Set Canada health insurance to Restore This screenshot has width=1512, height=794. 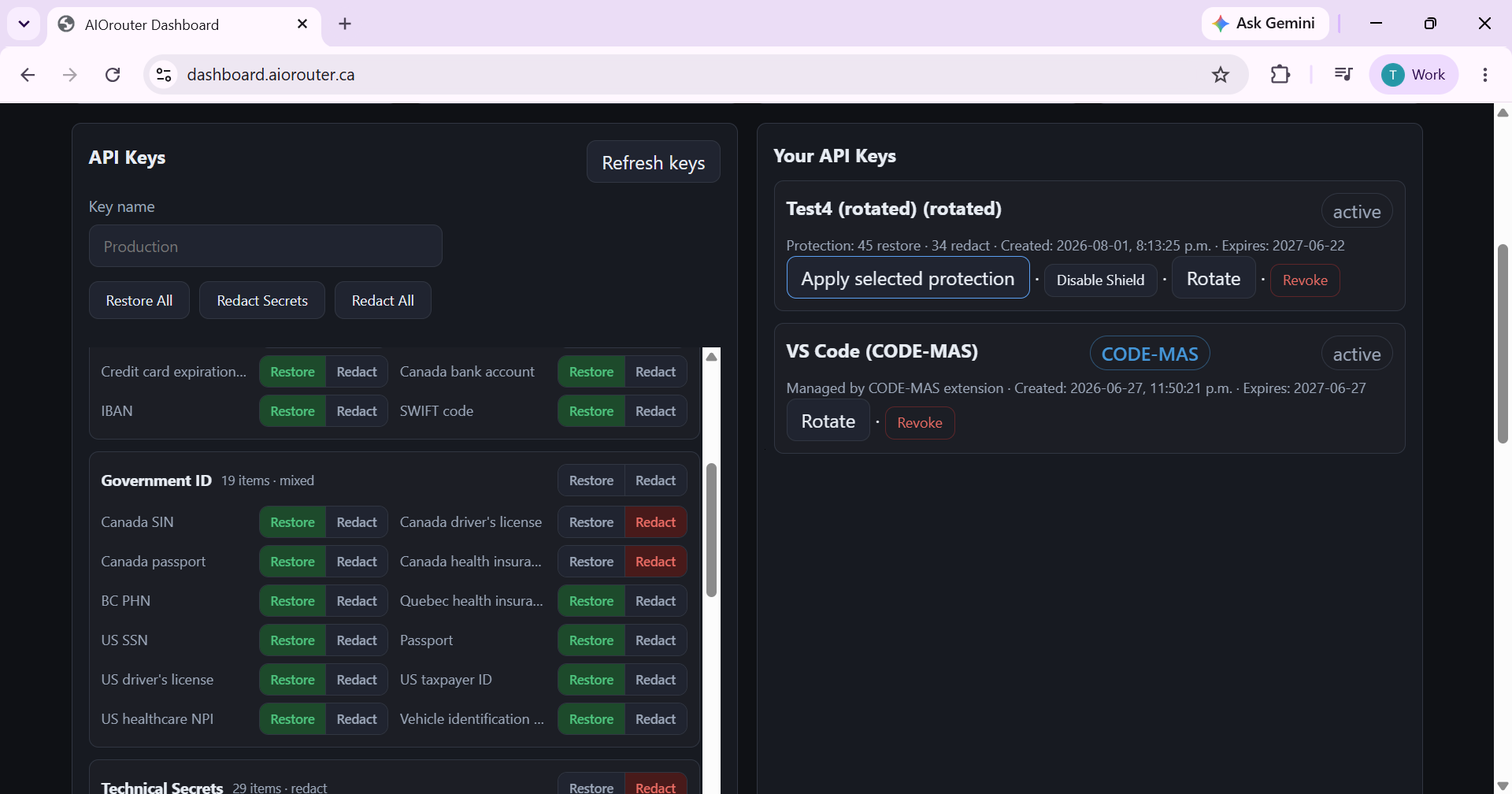coord(591,562)
